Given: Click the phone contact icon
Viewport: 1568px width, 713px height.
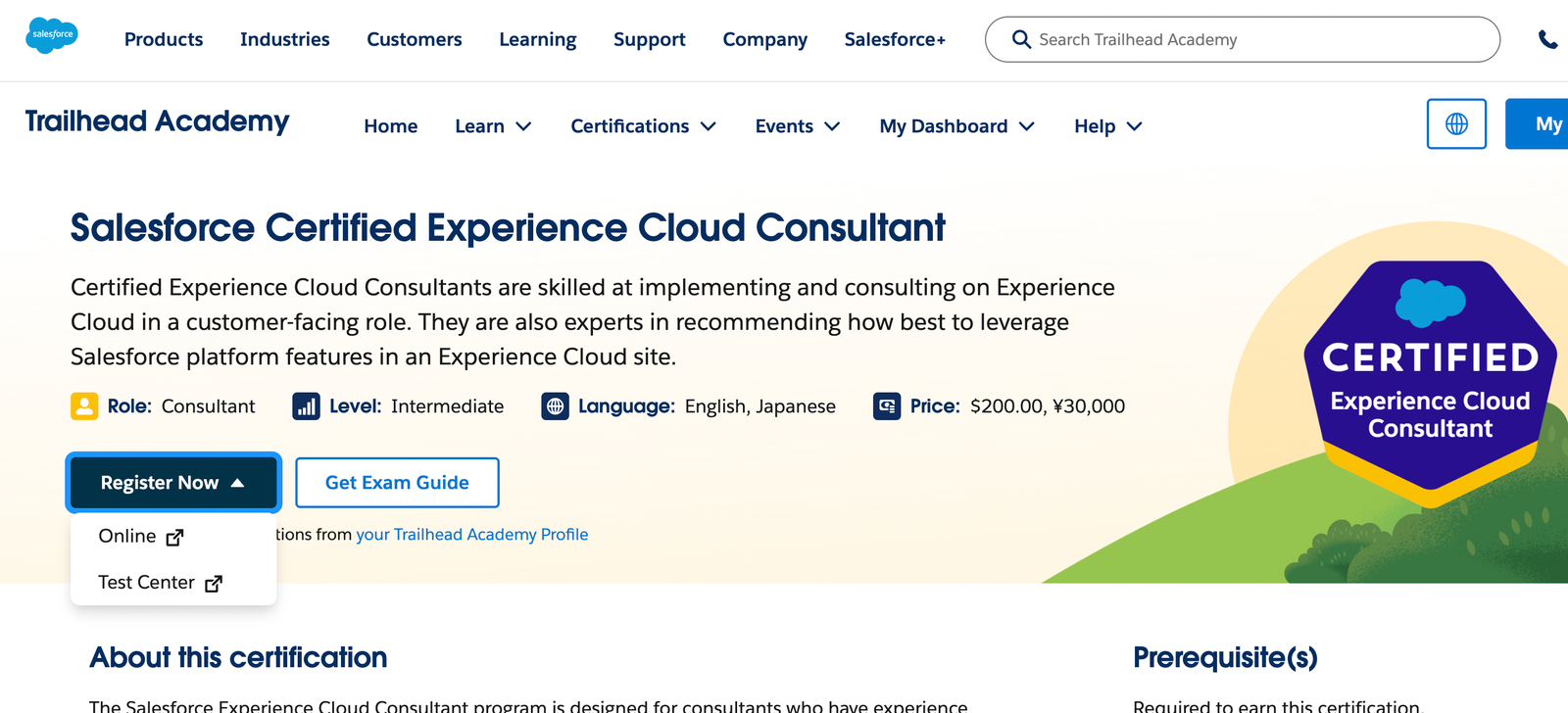Looking at the screenshot, I should click(1547, 39).
